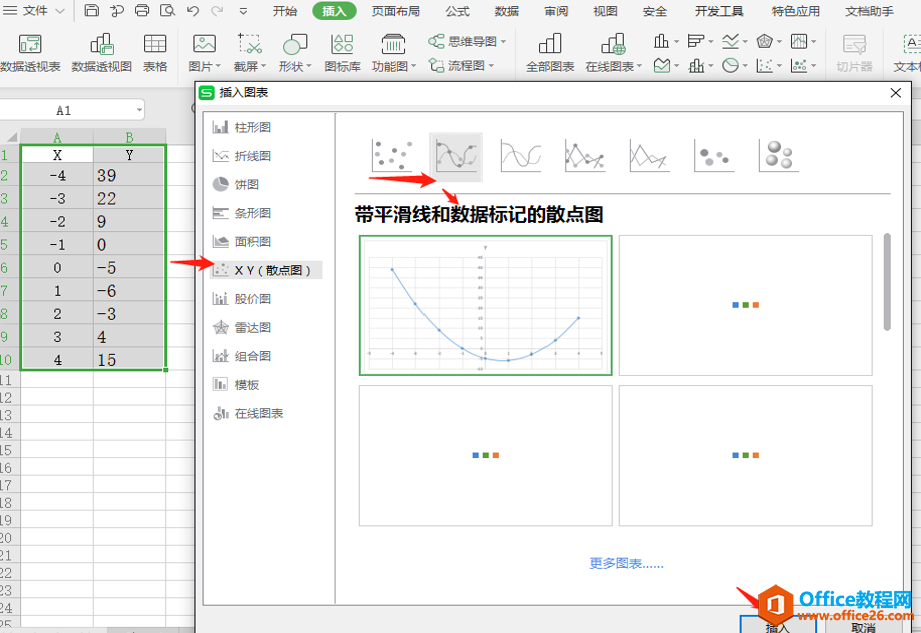Select 组合图 in the chart type list
Image resolution: width=921 pixels, height=633 pixels.
pyautogui.click(x=266, y=356)
